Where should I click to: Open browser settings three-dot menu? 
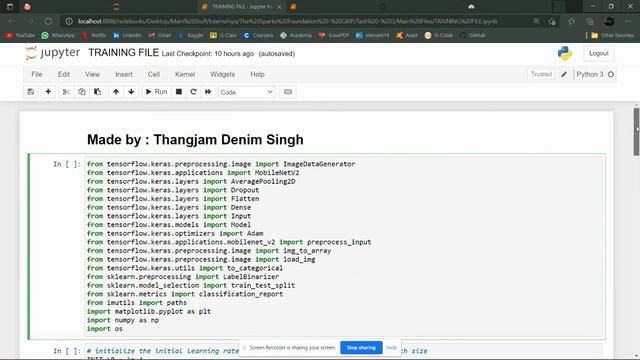628,21
